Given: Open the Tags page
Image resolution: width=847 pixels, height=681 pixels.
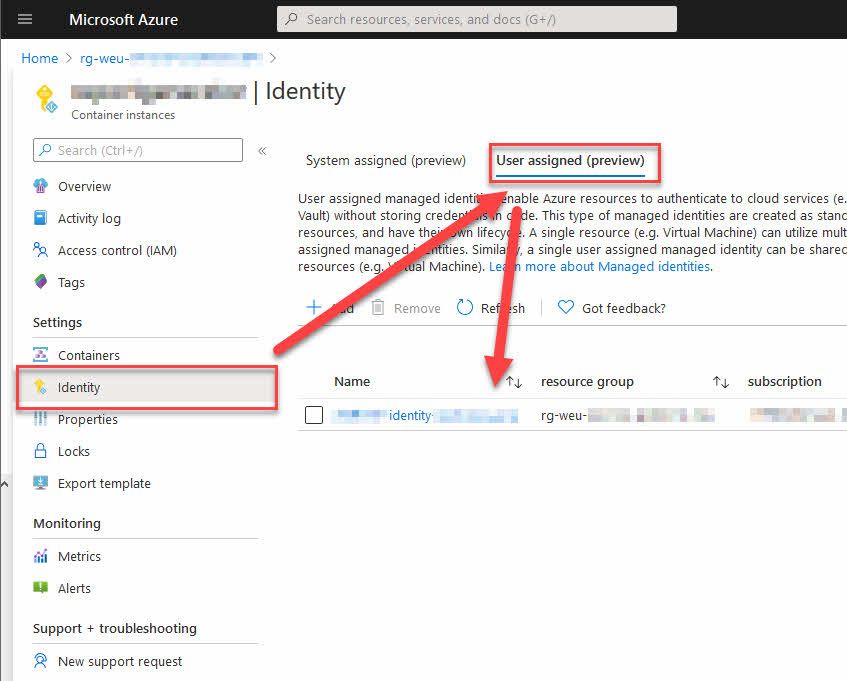Looking at the screenshot, I should pyautogui.click(x=70, y=282).
